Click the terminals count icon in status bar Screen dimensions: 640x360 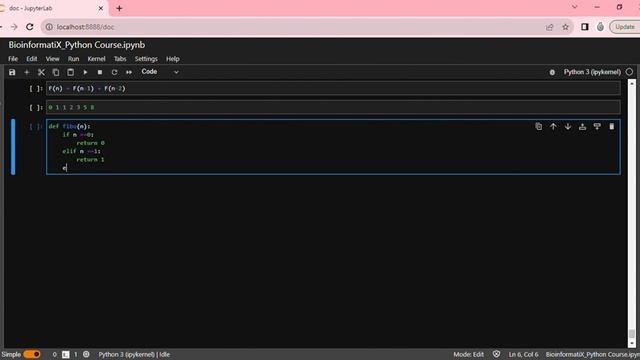point(66,354)
